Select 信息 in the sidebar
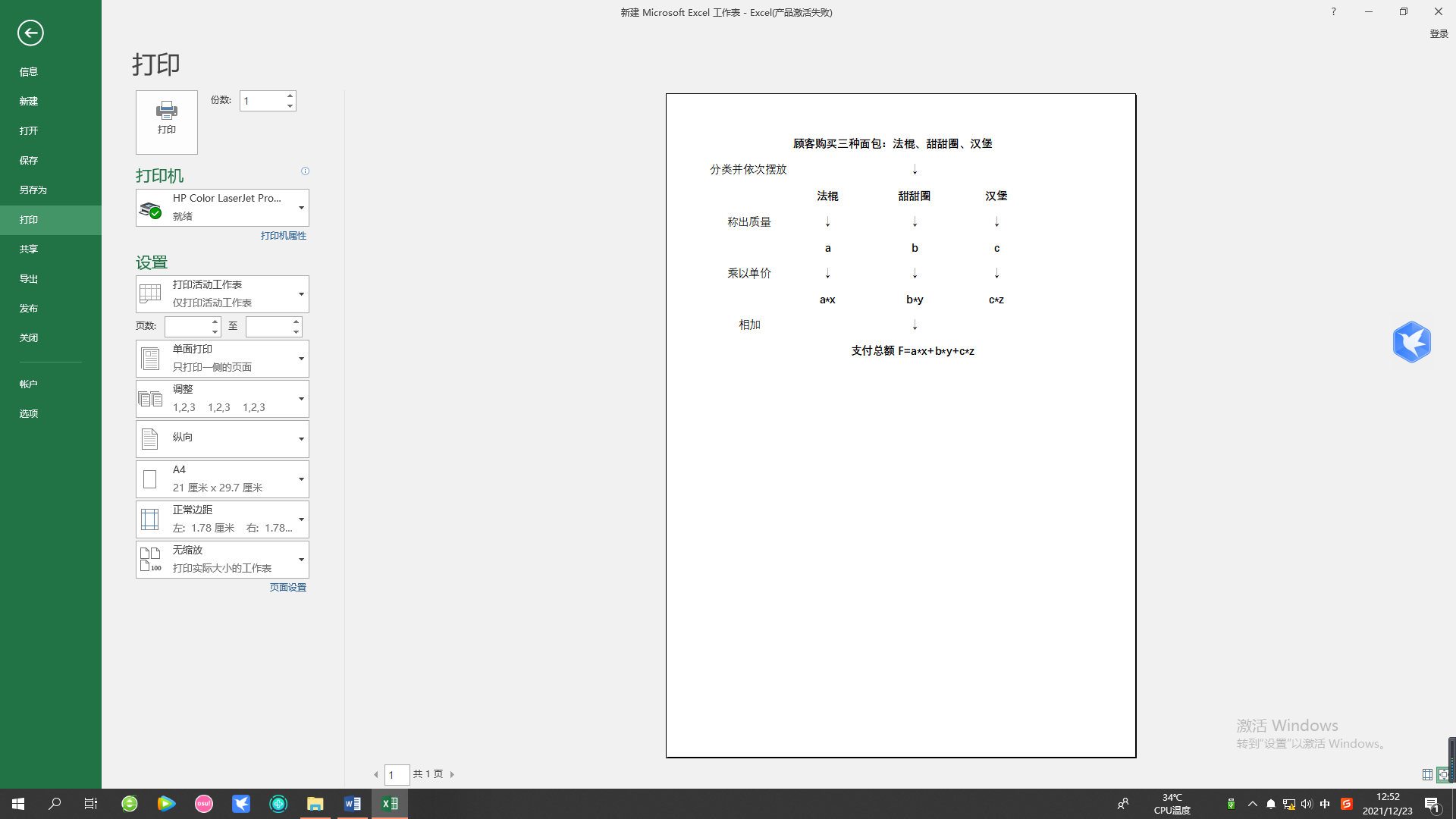The height and width of the screenshot is (819, 1456). point(29,71)
